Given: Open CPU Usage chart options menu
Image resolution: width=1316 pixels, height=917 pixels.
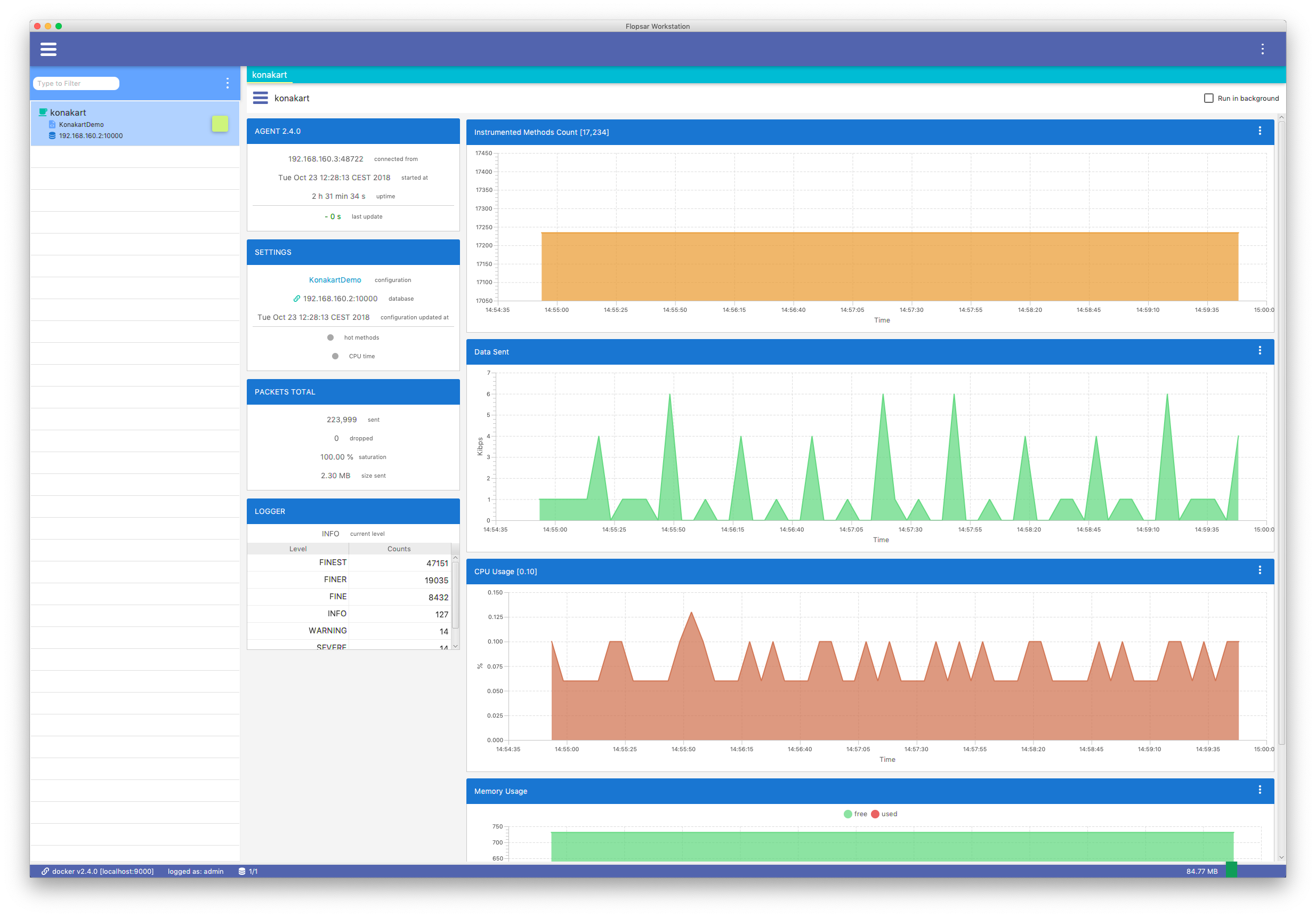Looking at the screenshot, I should pos(1260,570).
